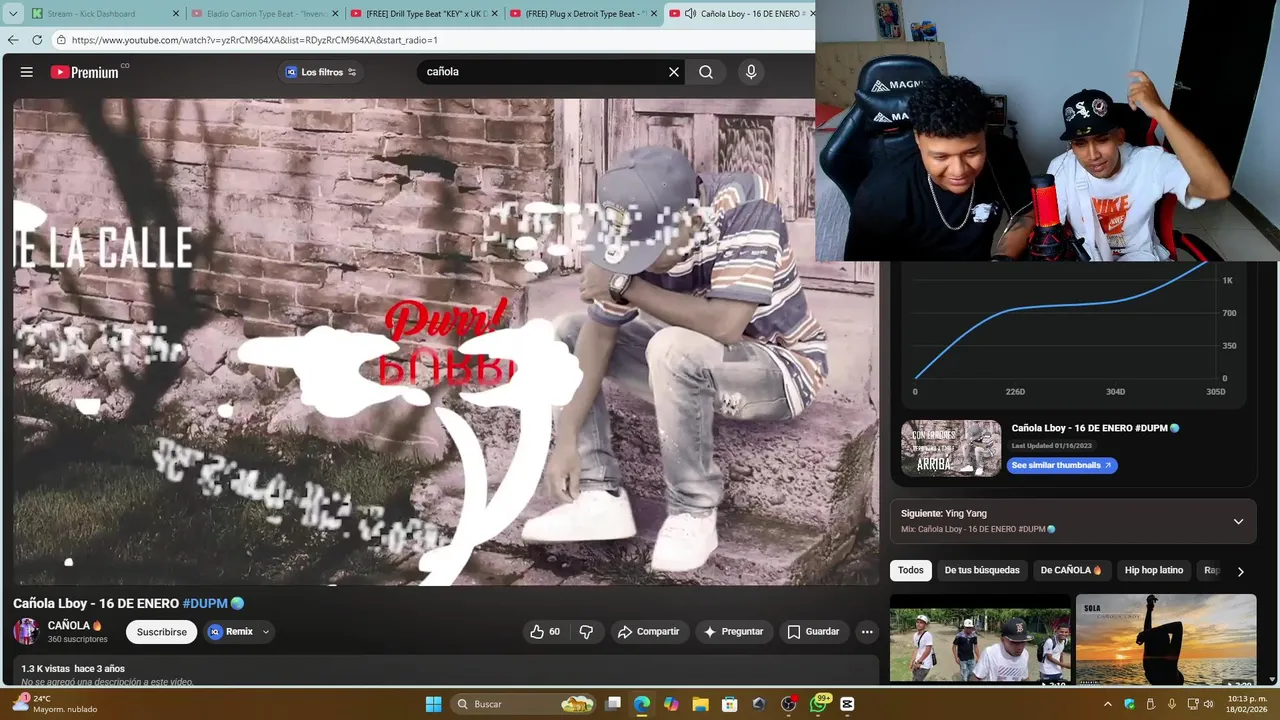
Task: Click the video player area
Action: tap(446, 342)
